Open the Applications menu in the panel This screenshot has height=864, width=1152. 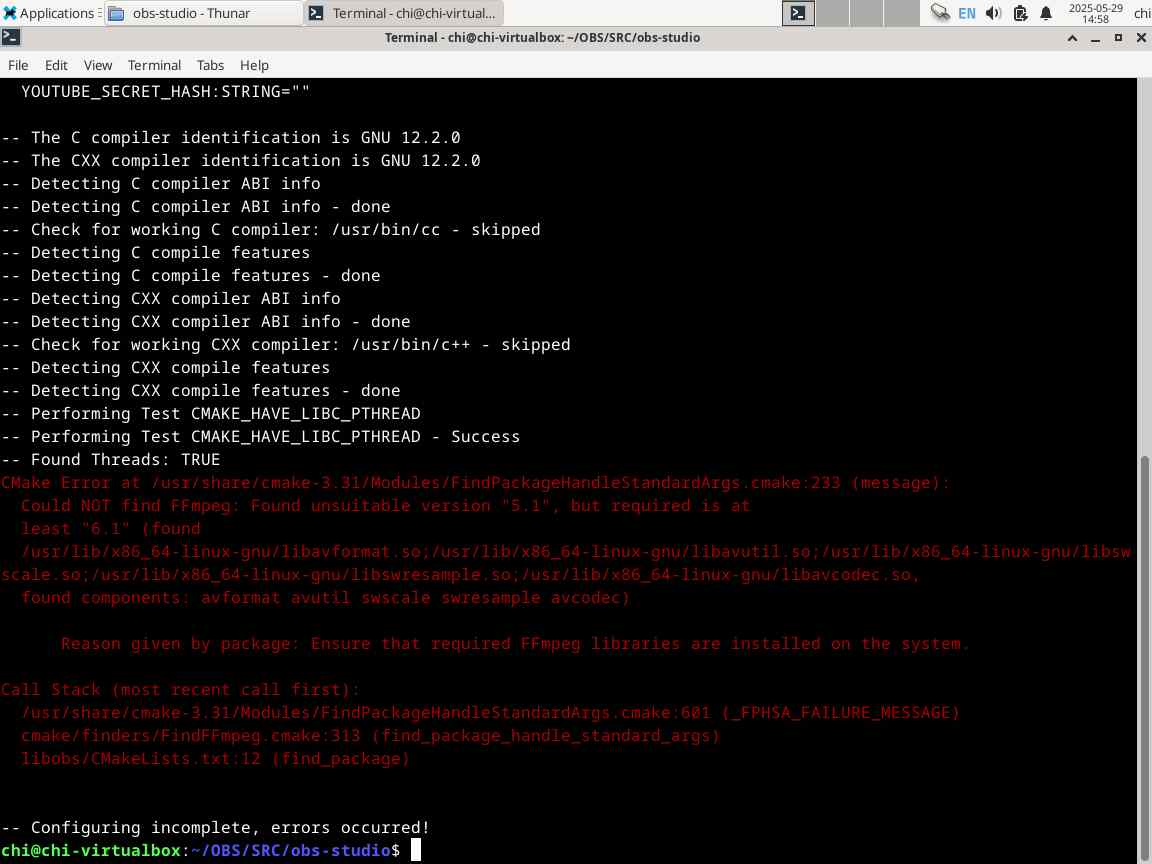point(49,13)
